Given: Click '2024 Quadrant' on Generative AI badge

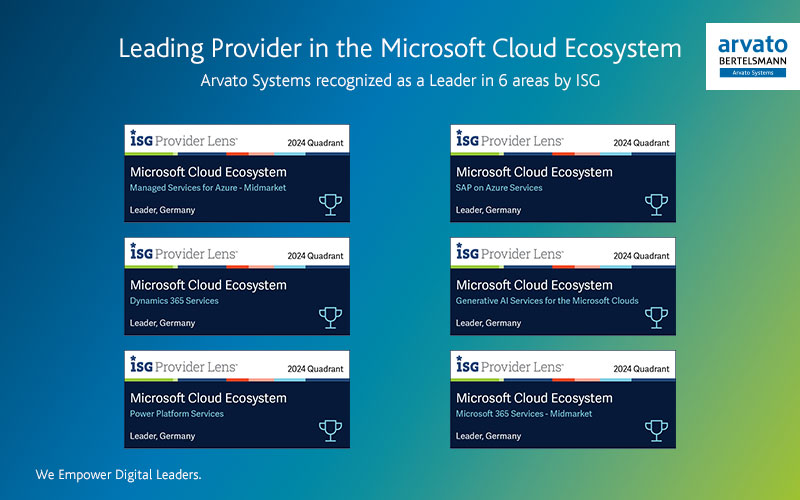Looking at the screenshot, I should pos(641,256).
